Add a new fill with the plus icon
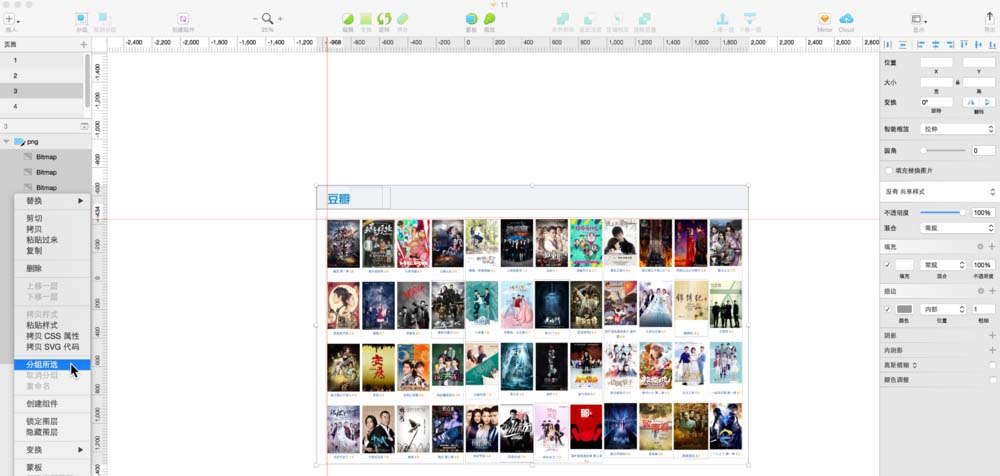1000x476 pixels. tap(992, 246)
